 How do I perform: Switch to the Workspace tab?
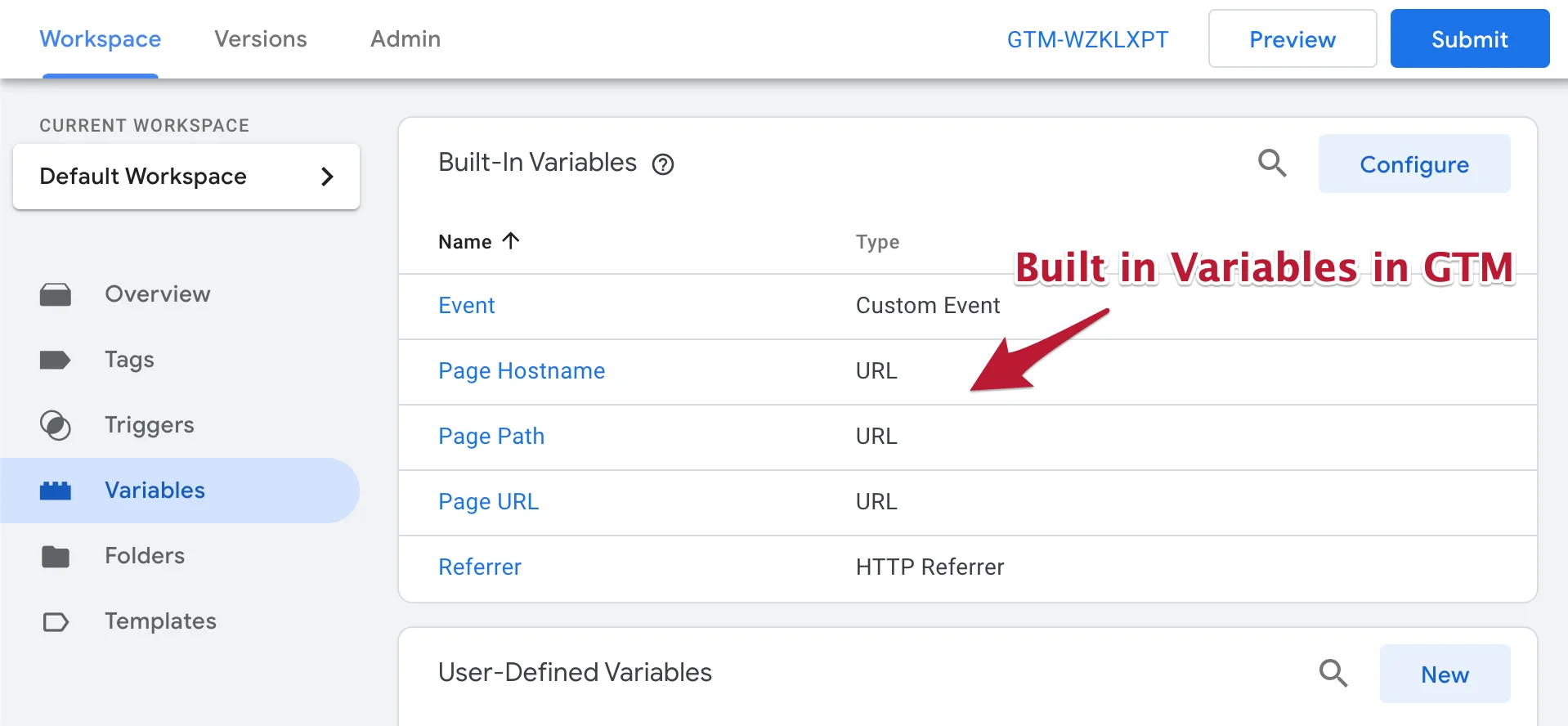point(101,39)
